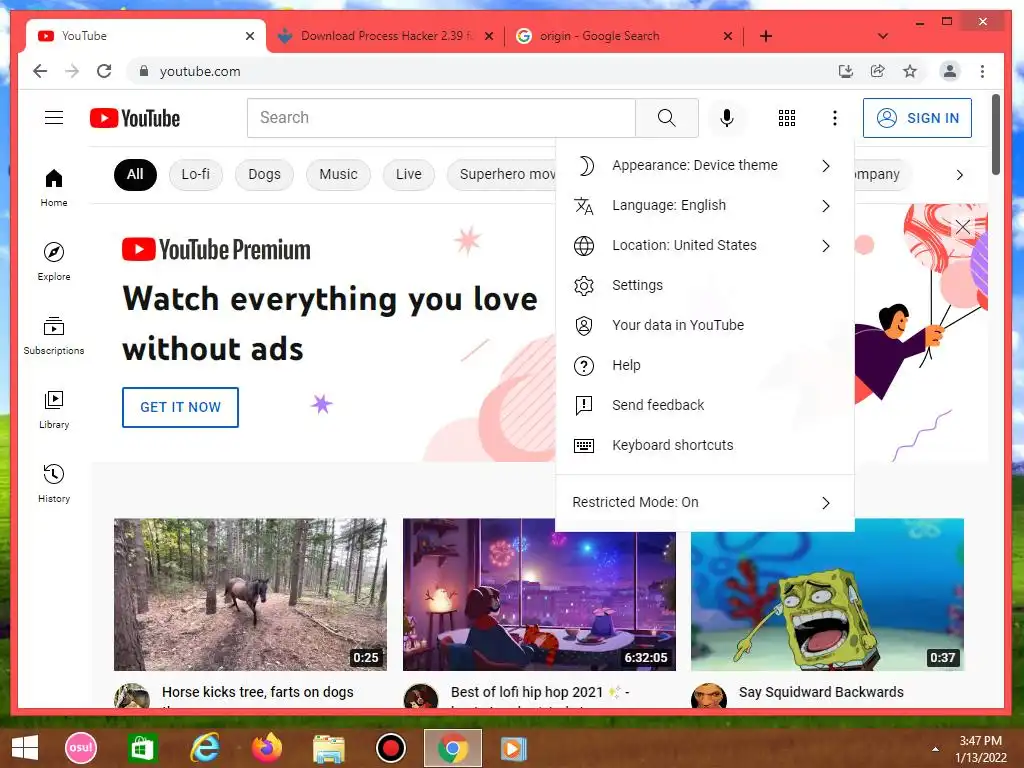Select the All category chip
The width and height of the screenshot is (1024, 768).
[x=135, y=174]
